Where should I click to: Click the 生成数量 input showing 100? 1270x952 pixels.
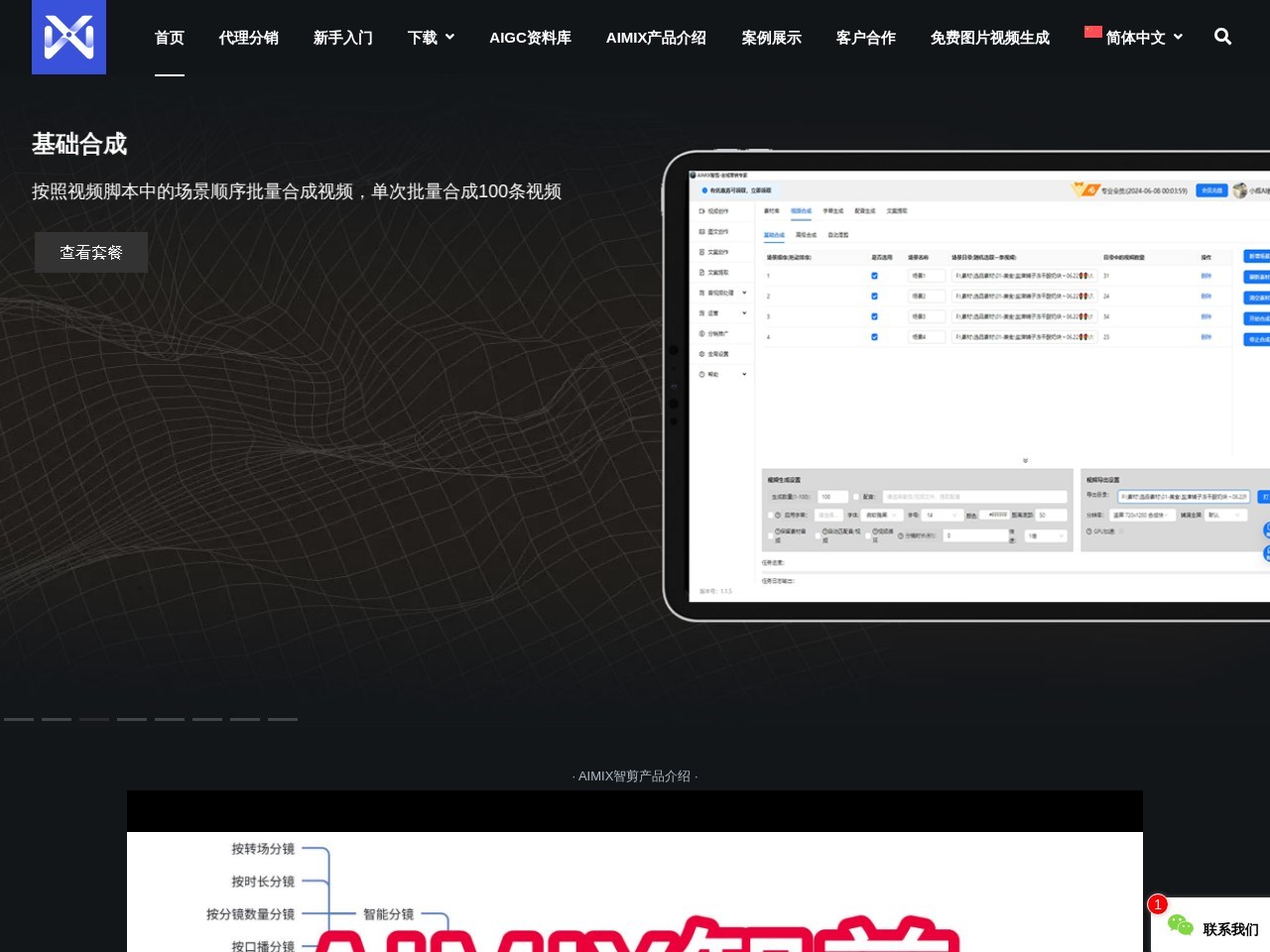point(831,497)
